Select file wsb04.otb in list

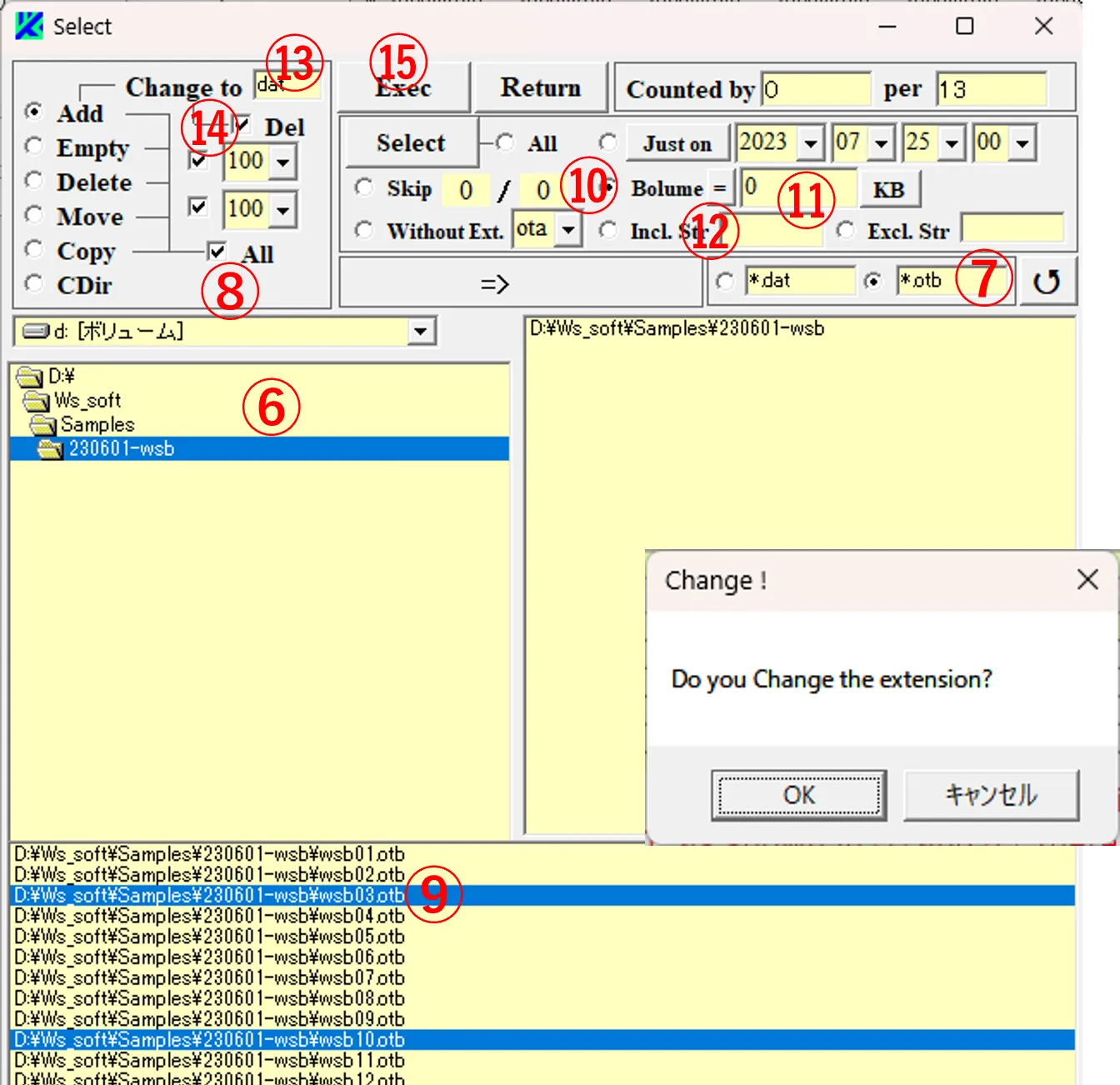[x=542, y=917]
